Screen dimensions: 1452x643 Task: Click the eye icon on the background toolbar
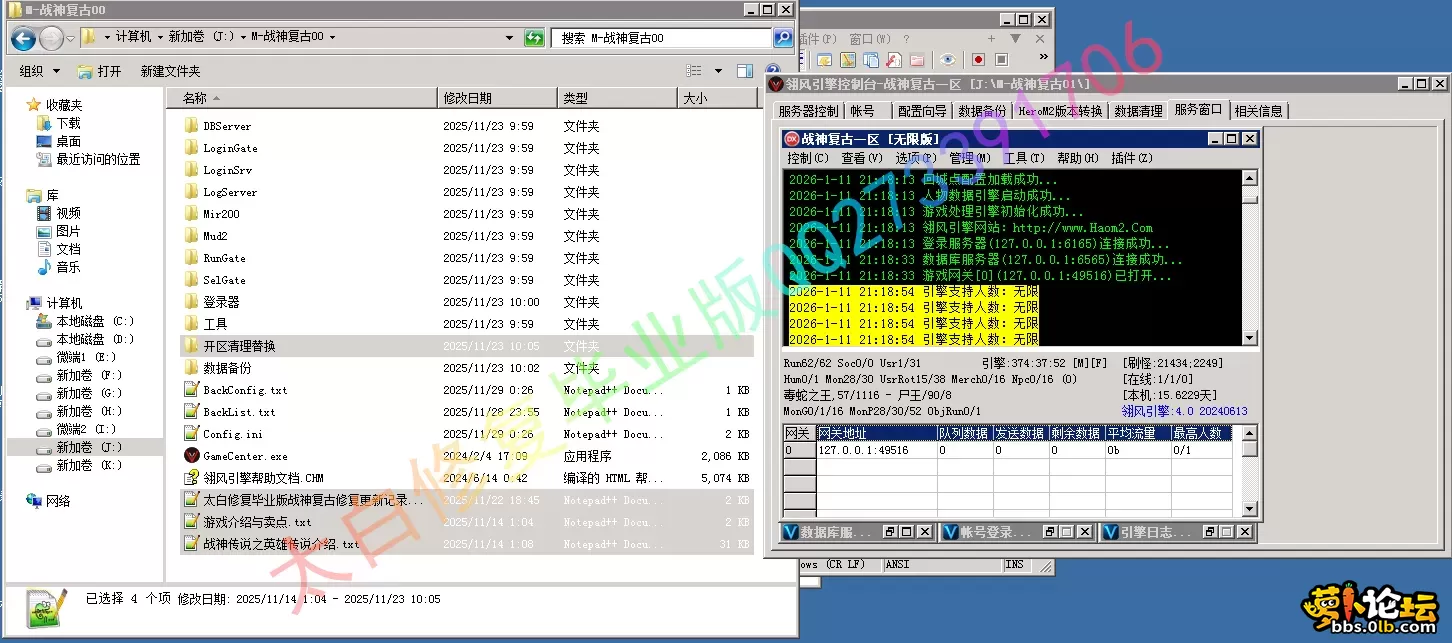(x=948, y=59)
